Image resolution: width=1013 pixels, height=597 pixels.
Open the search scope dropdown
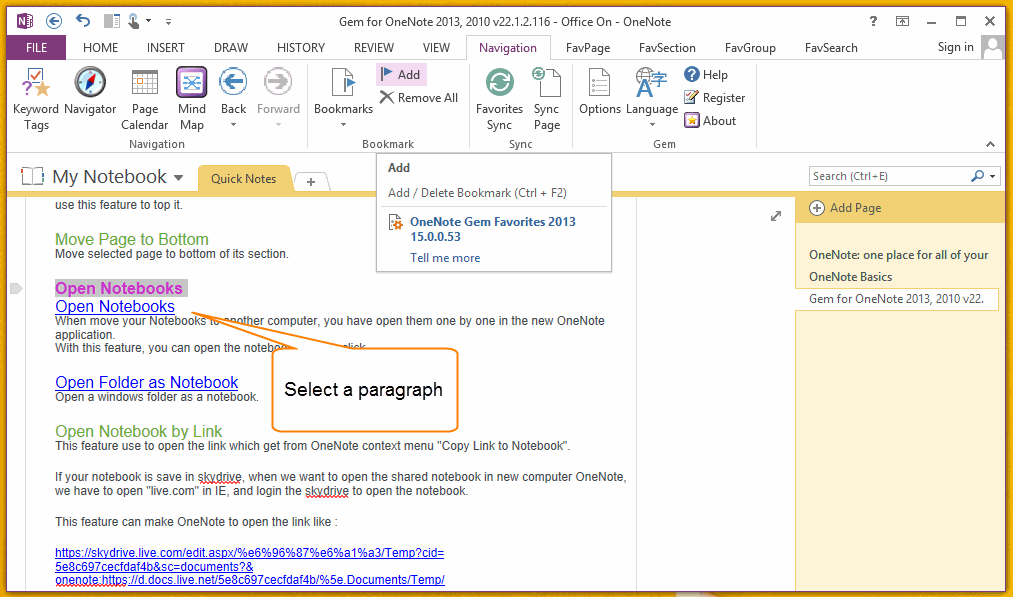pyautogui.click(x=993, y=176)
